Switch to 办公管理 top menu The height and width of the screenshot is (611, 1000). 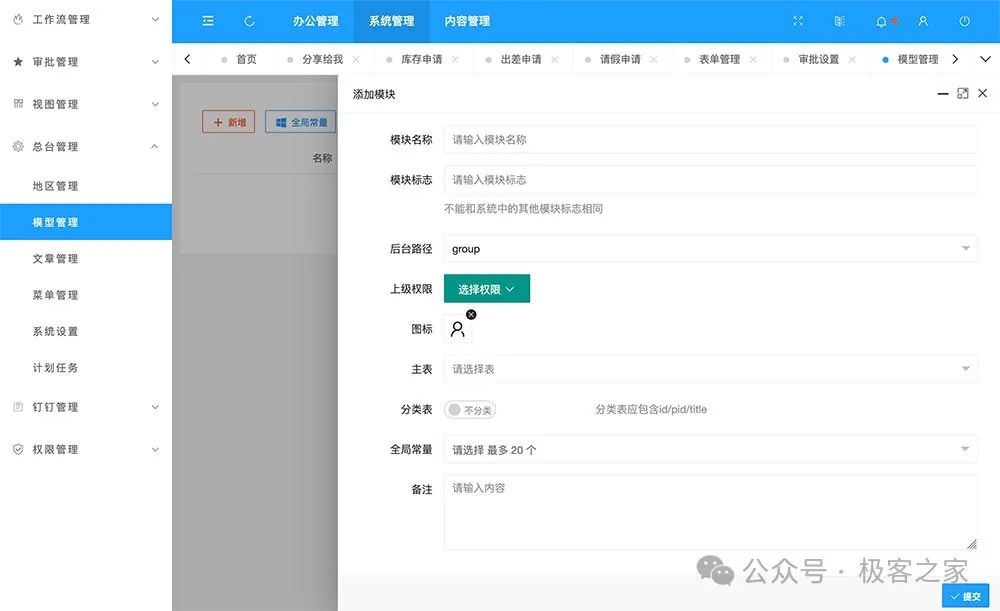[x=316, y=21]
